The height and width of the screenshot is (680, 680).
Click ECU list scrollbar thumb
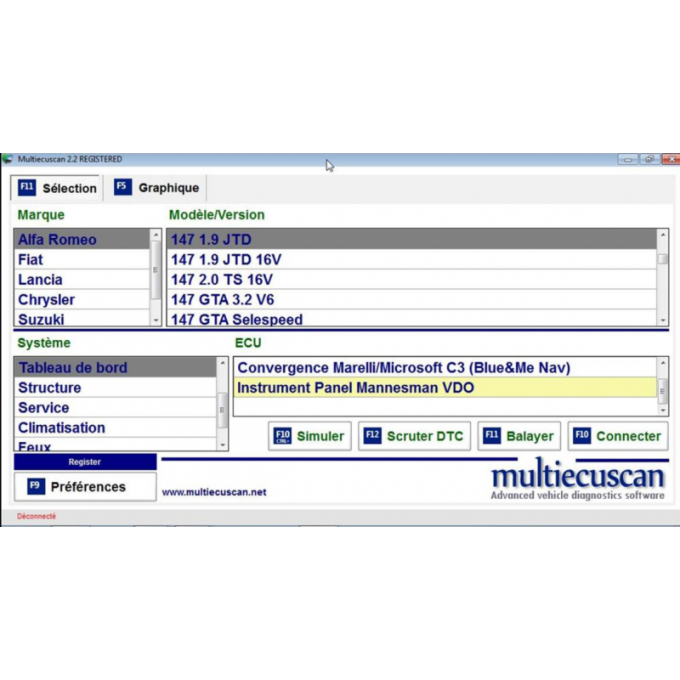[x=662, y=391]
